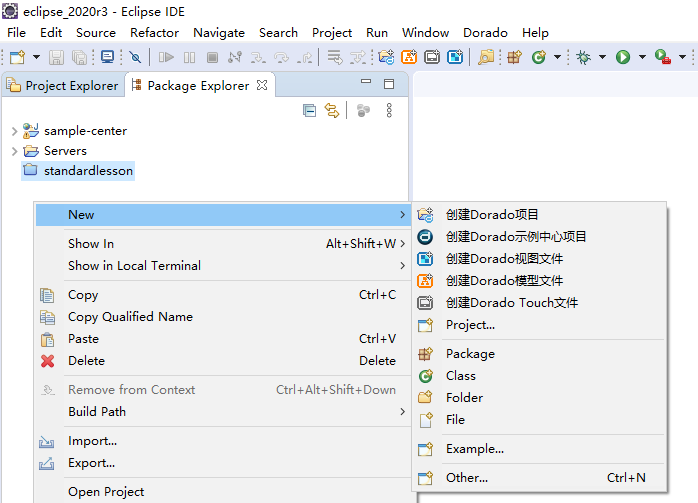Click the Drop to Frame icon
Image resolution: width=698 pixels, height=503 pixels.
[334, 57]
